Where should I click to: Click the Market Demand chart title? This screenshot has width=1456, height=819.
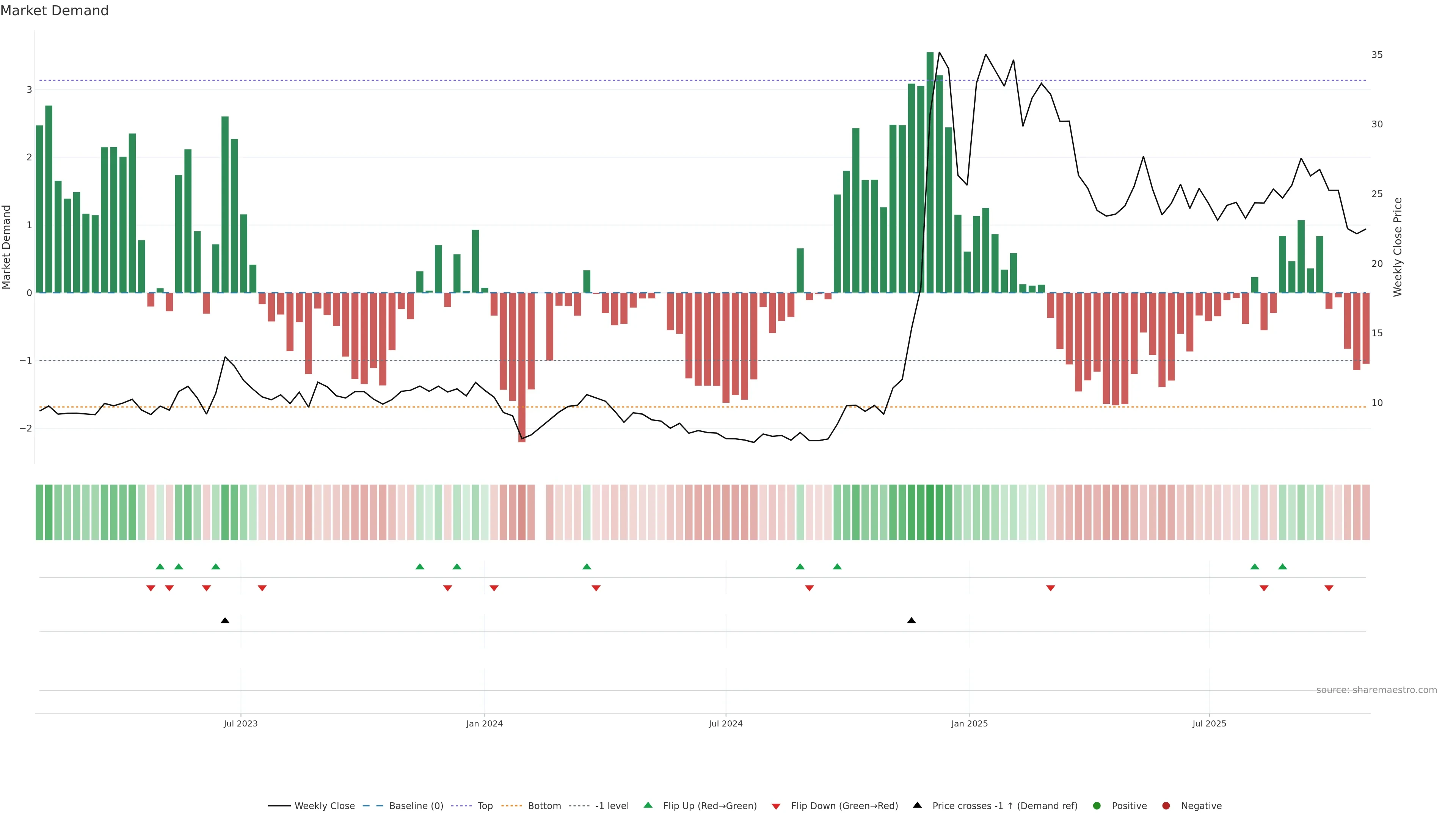pos(54,11)
